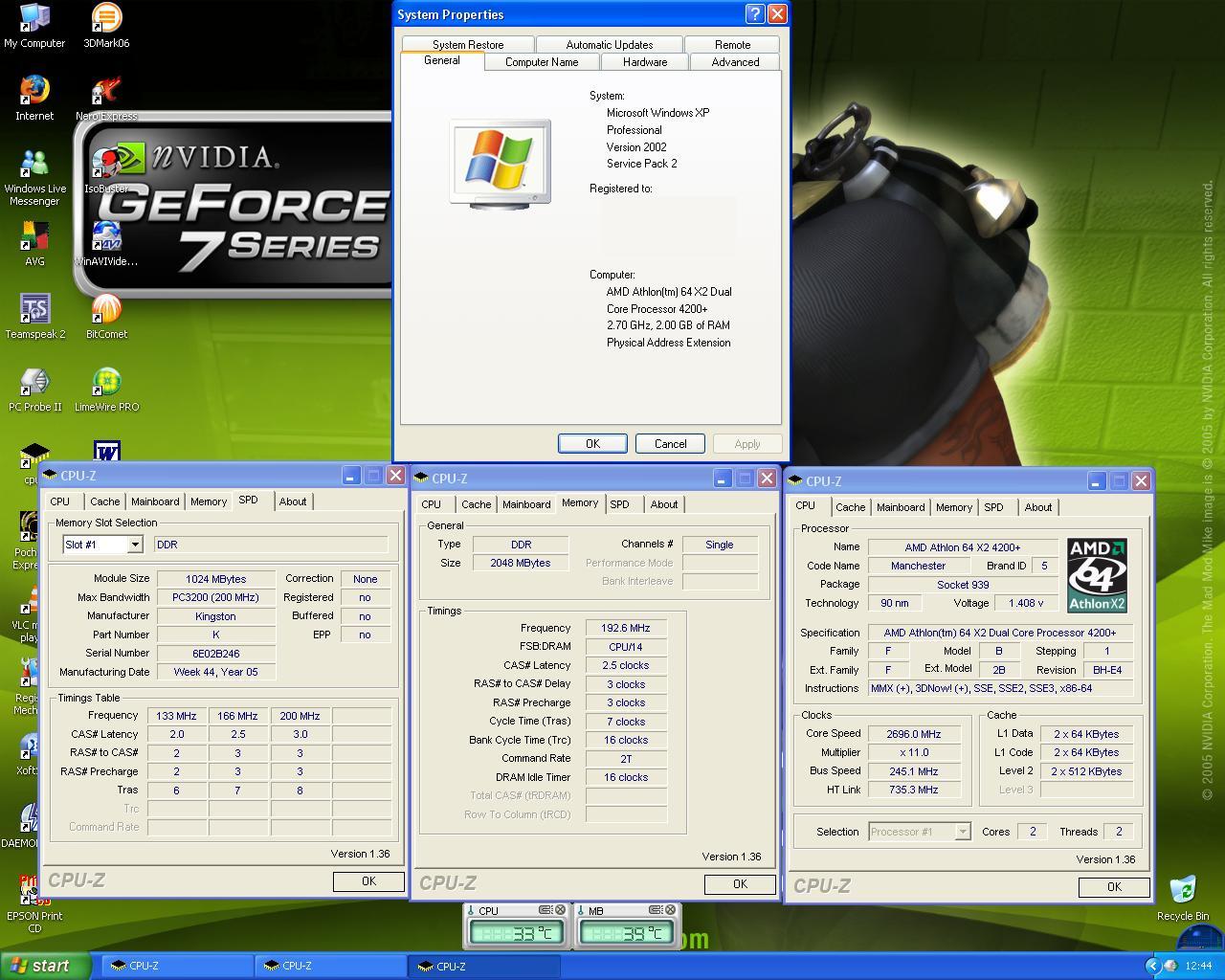The height and width of the screenshot is (980, 1225).
Task: Click Cancel in System Properties
Action: point(670,444)
